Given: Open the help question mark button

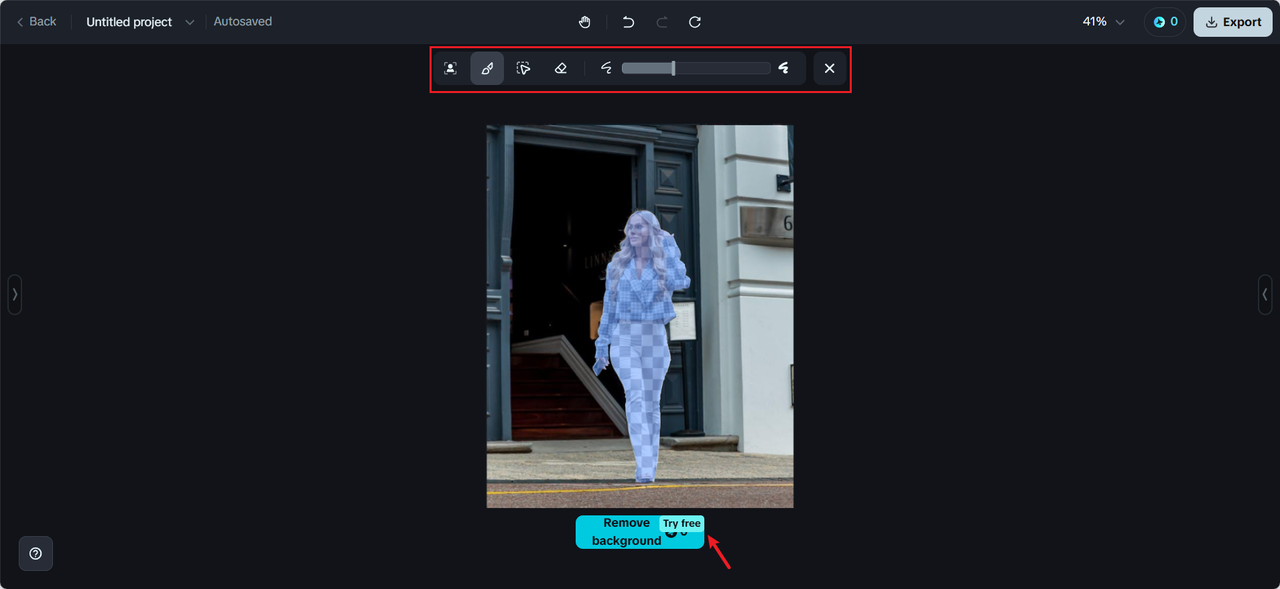Looking at the screenshot, I should point(36,553).
